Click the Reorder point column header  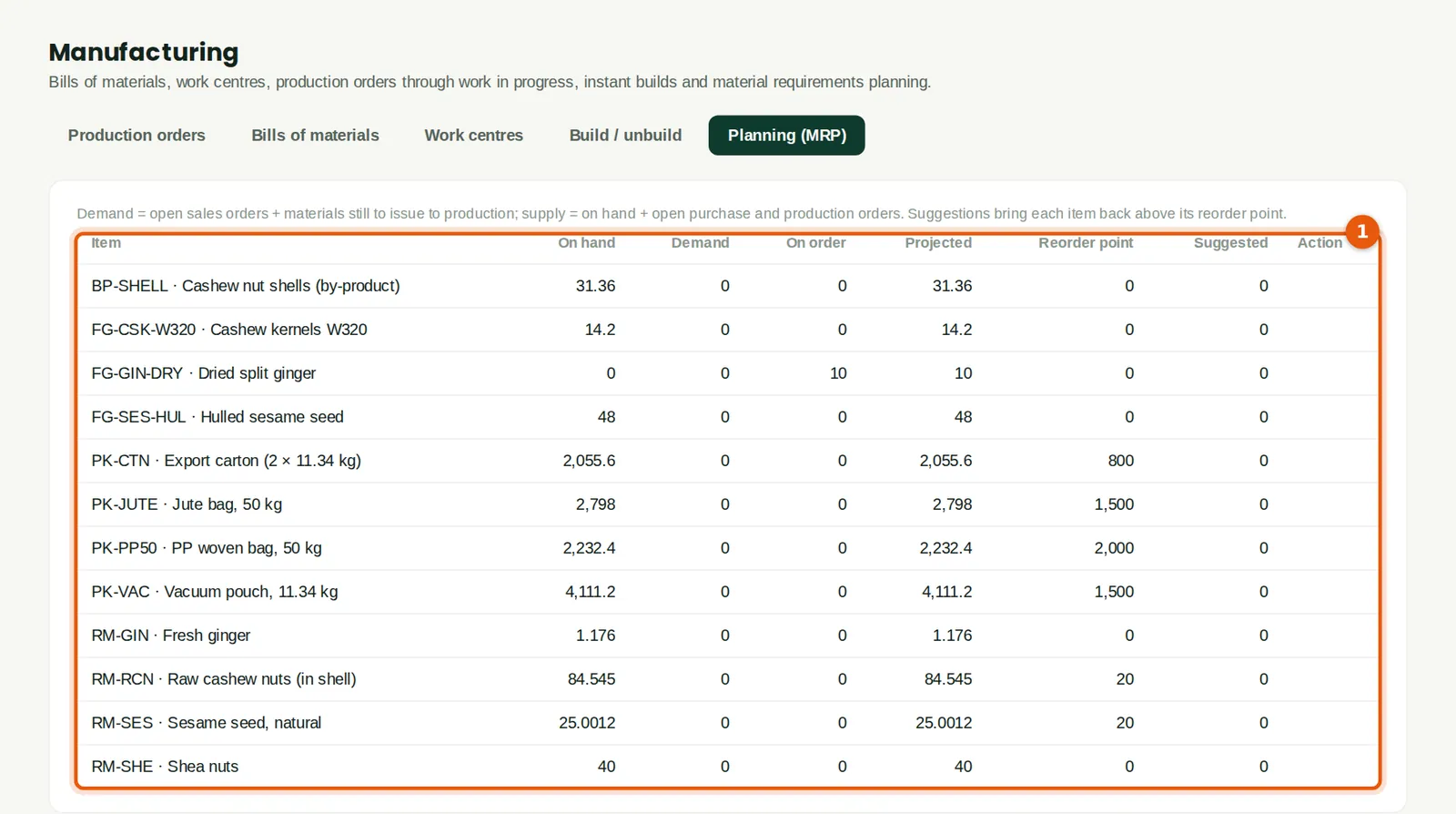[x=1086, y=243]
